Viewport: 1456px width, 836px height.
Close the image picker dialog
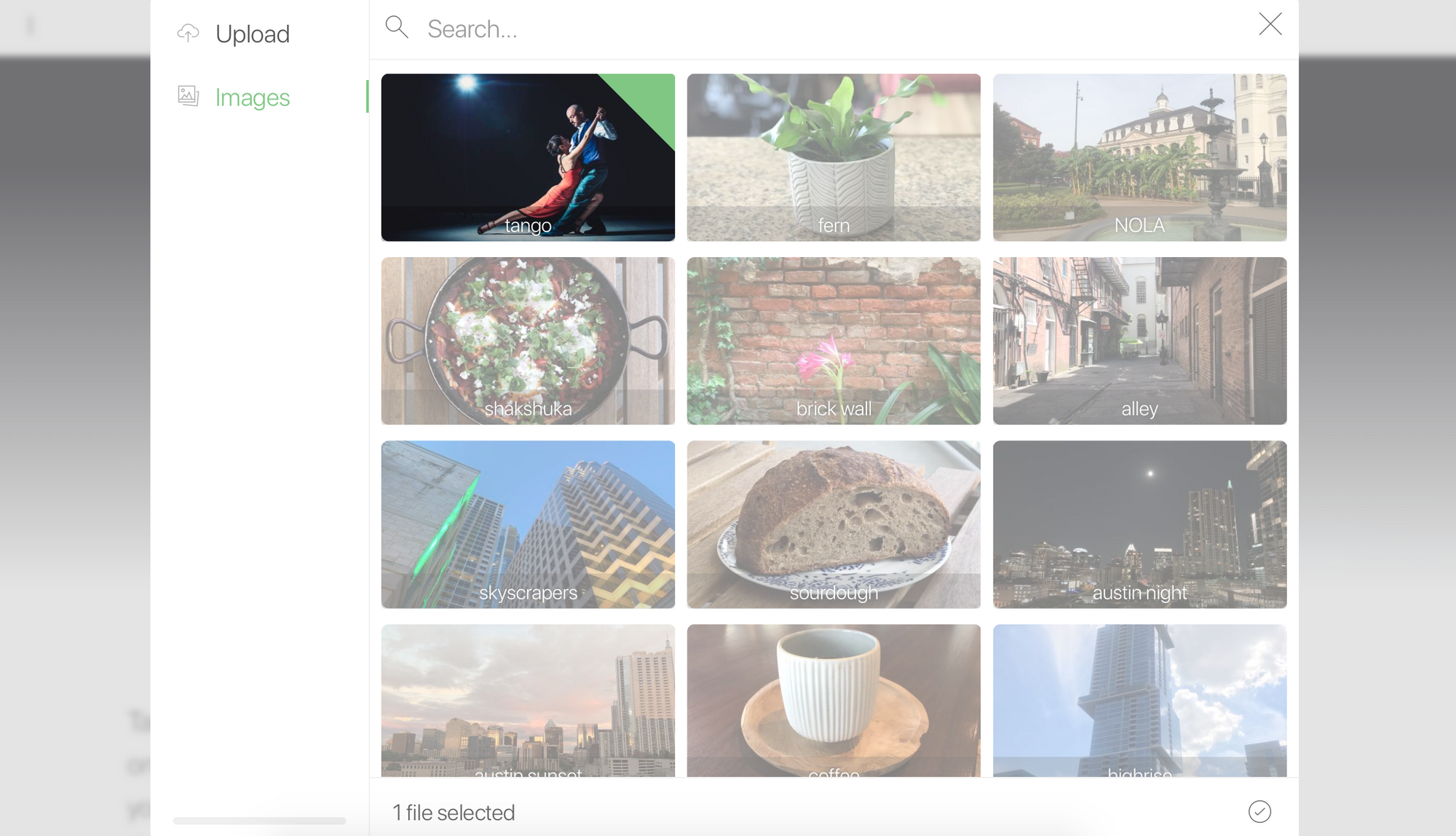[x=1270, y=24]
